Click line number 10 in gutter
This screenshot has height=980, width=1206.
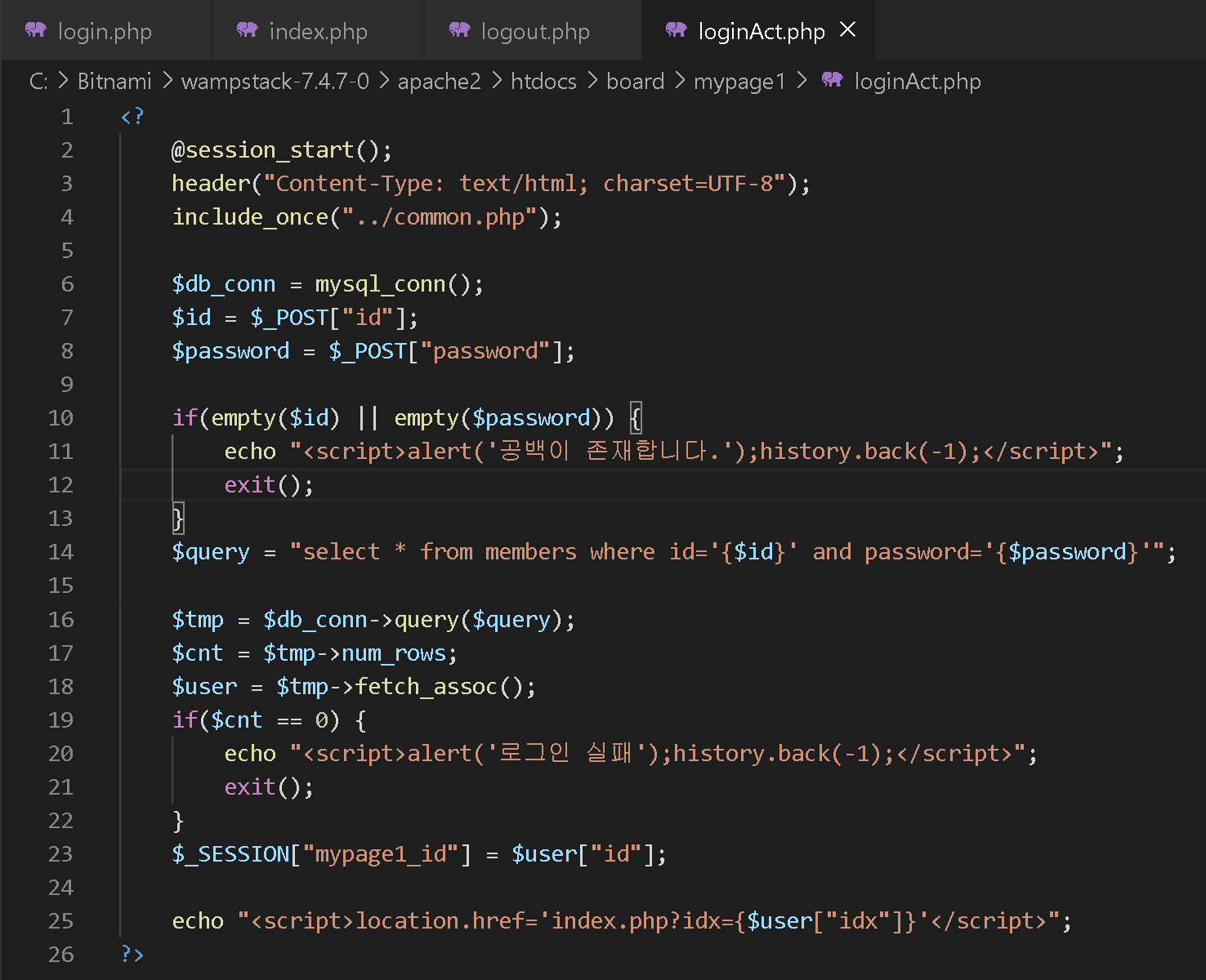coord(60,418)
